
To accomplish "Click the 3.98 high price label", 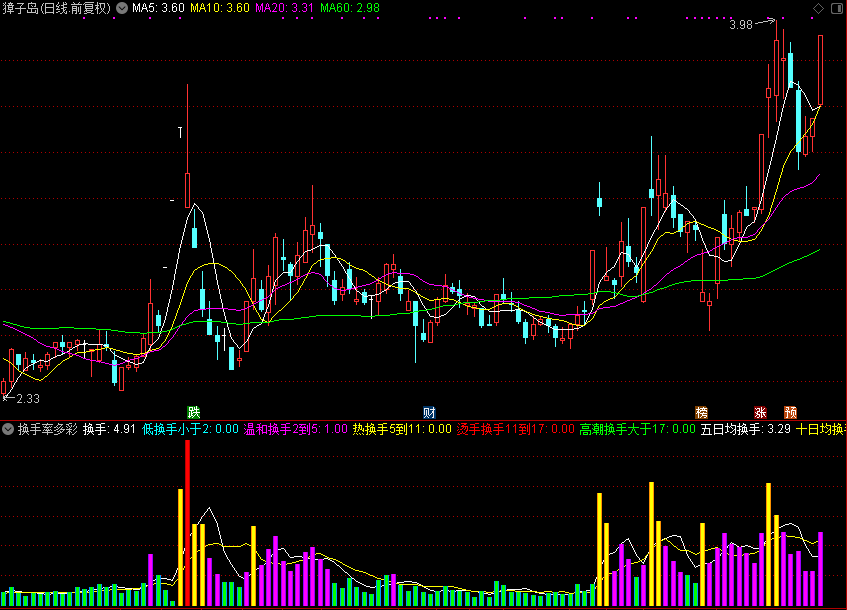I will click(741, 25).
